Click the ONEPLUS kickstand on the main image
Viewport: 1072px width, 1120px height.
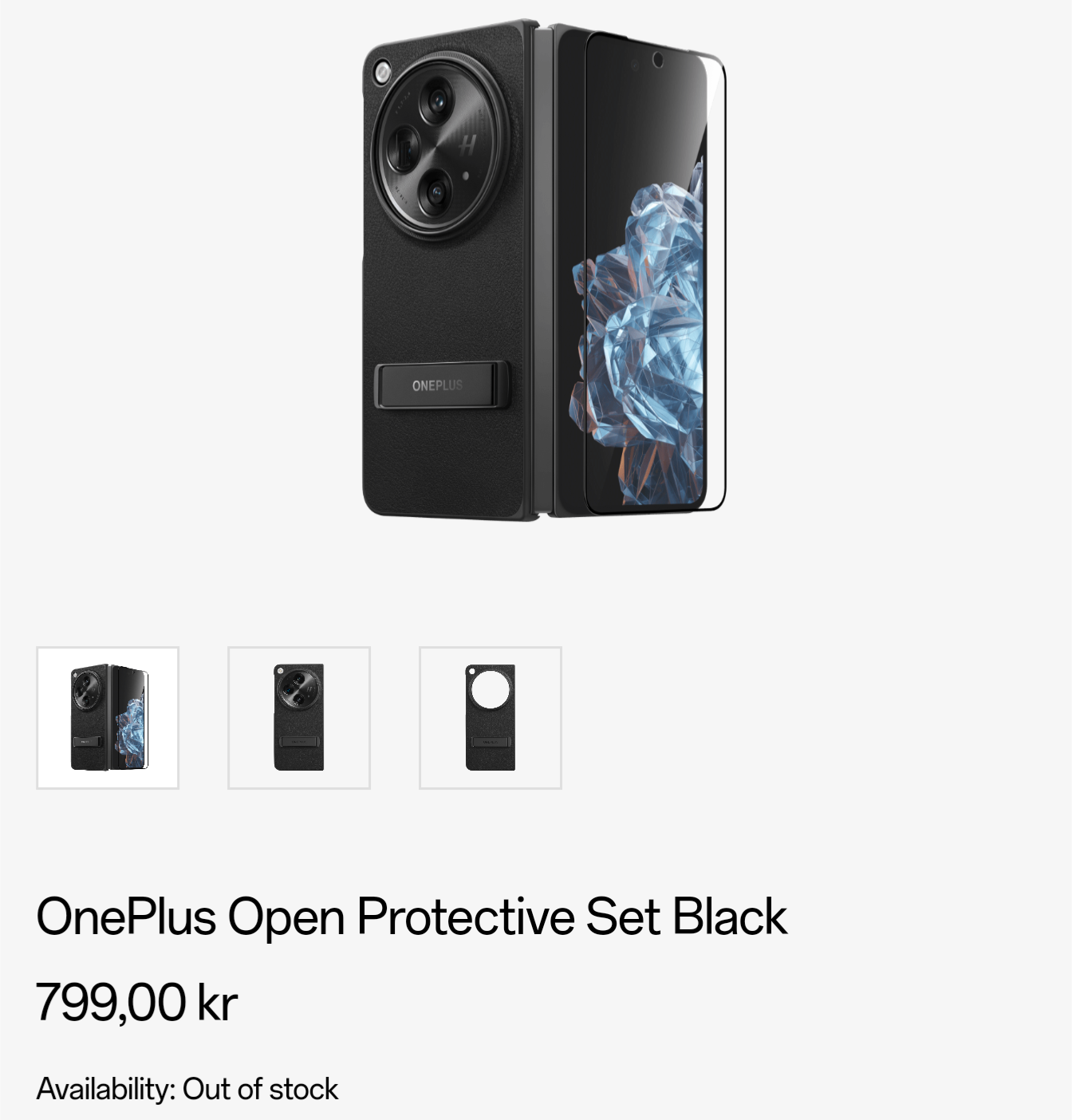pyautogui.click(x=439, y=385)
